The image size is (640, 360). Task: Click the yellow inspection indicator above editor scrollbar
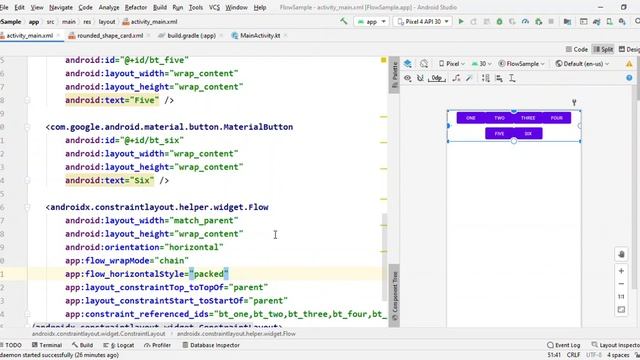click(383, 60)
